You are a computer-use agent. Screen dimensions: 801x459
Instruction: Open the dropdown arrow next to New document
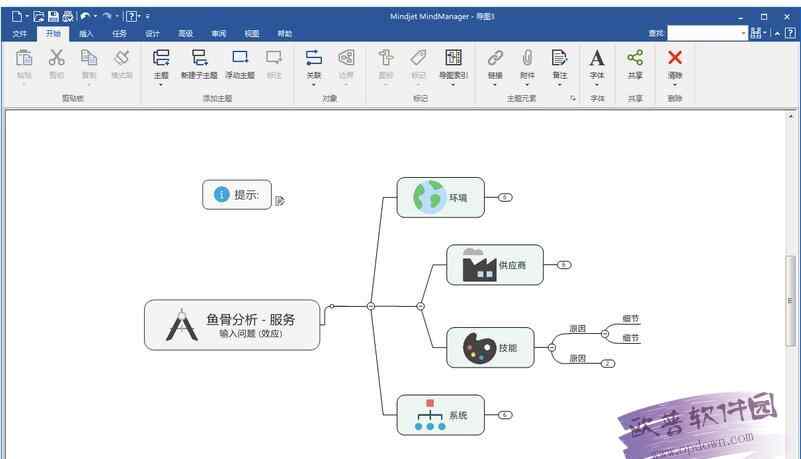coord(27,16)
